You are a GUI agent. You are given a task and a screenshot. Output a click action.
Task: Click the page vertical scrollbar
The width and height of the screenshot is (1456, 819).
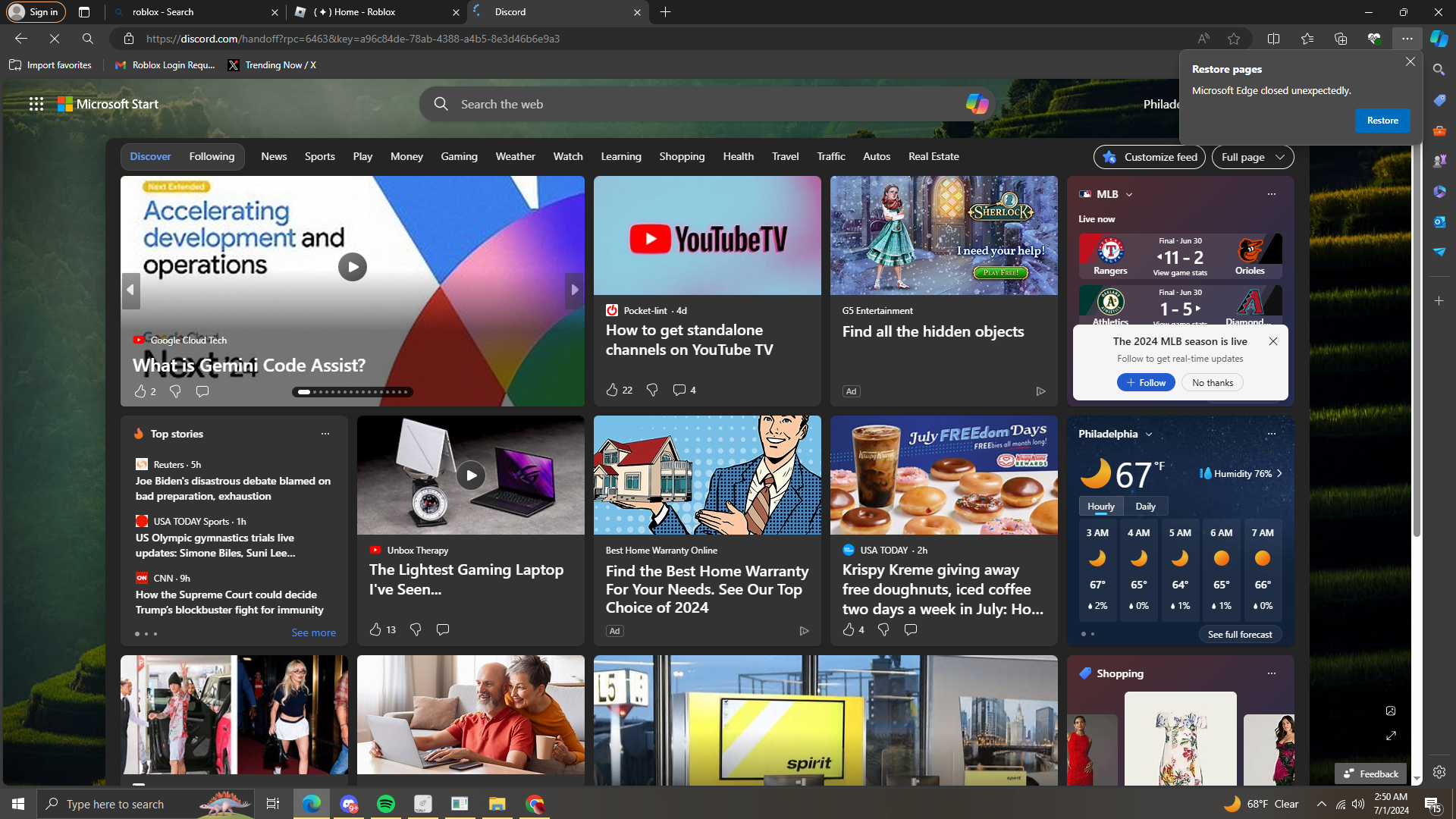[x=1417, y=341]
